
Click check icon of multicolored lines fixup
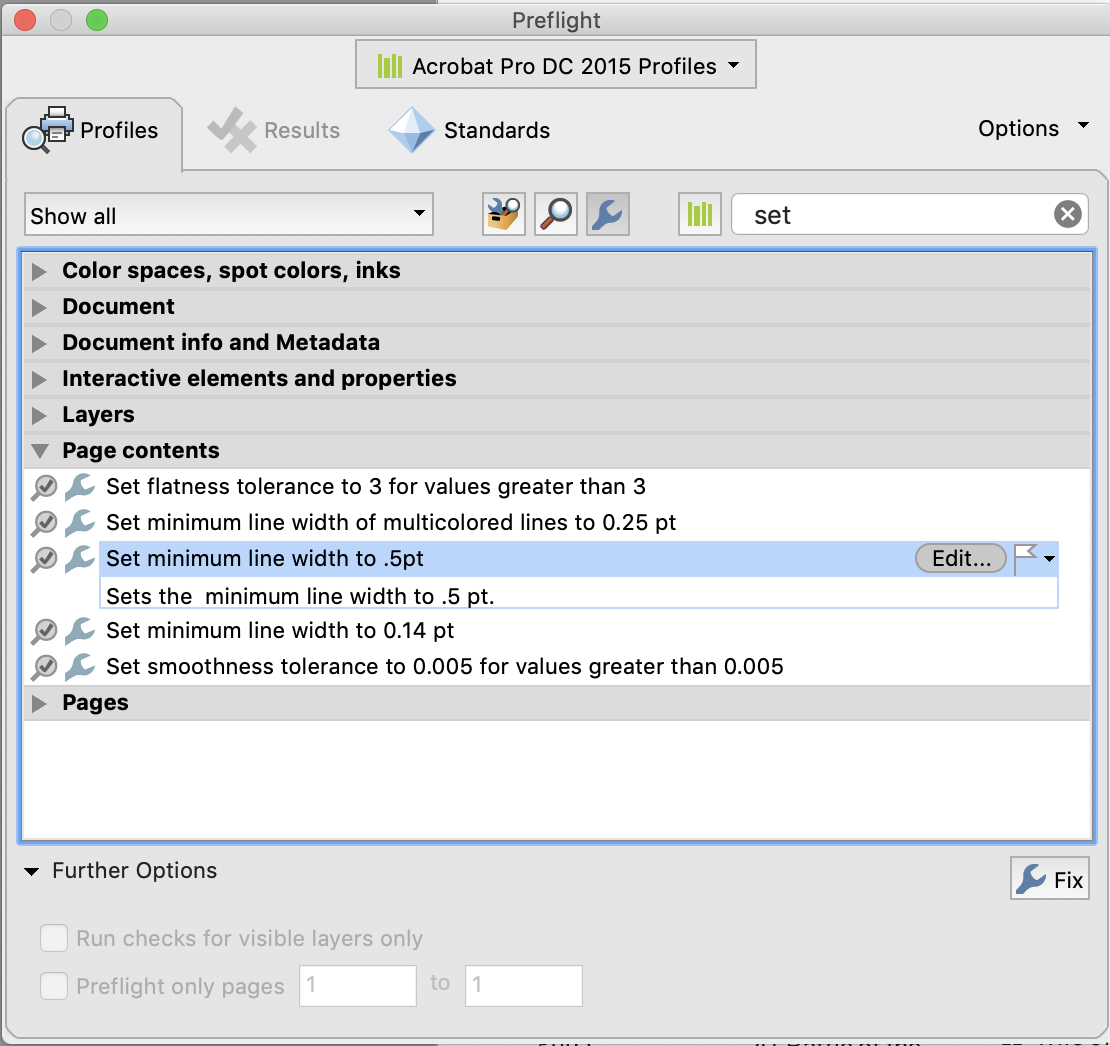[x=44, y=523]
